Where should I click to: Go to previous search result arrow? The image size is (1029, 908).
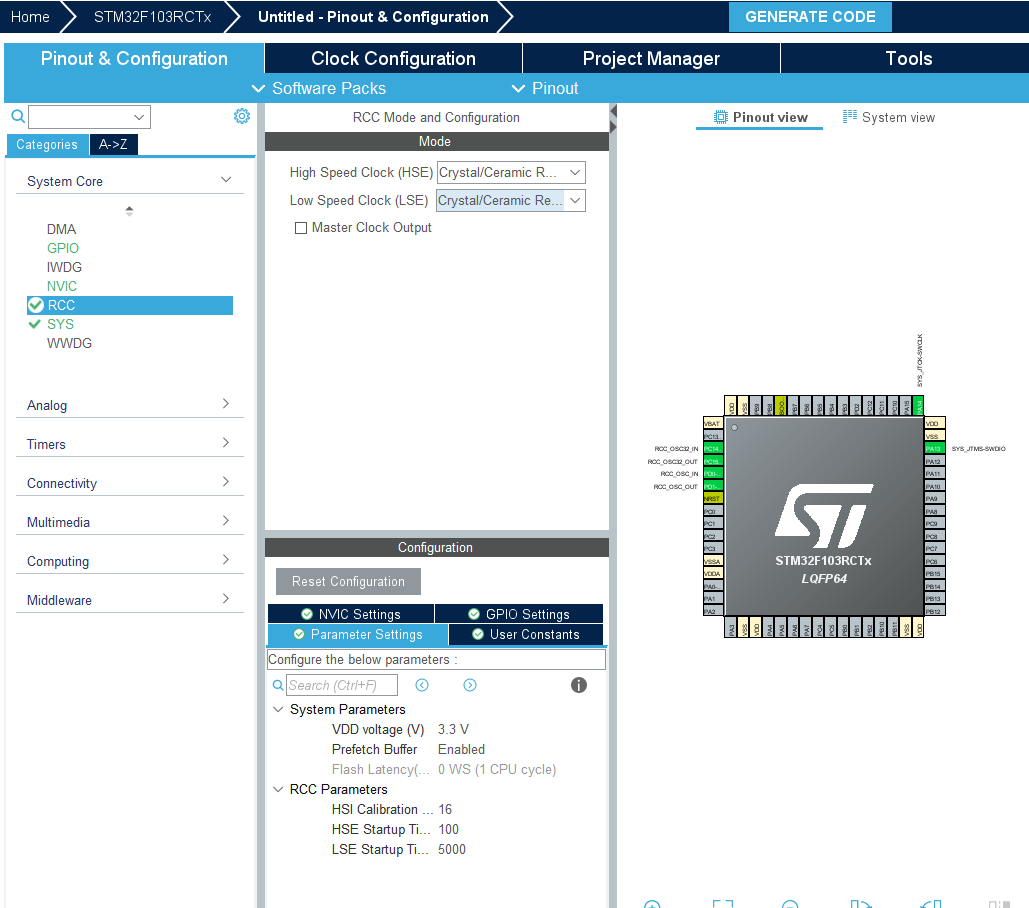pos(422,685)
